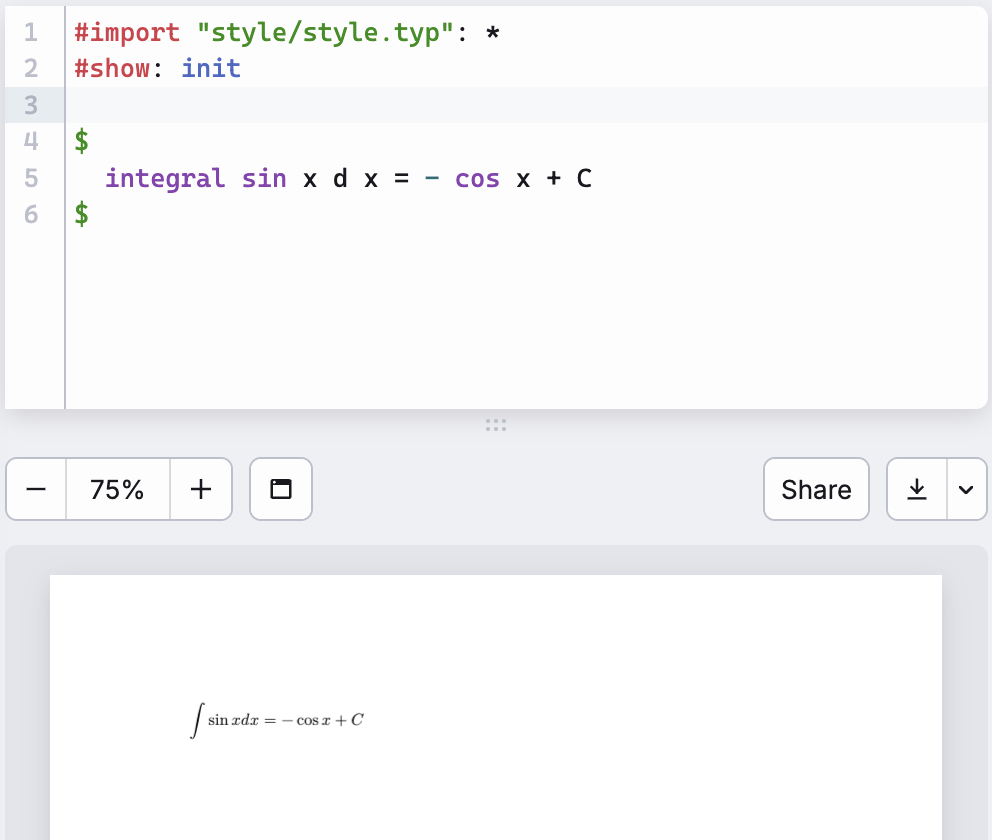The image size is (992, 840).
Task: Click the equals sign on line 5
Action: 401,179
